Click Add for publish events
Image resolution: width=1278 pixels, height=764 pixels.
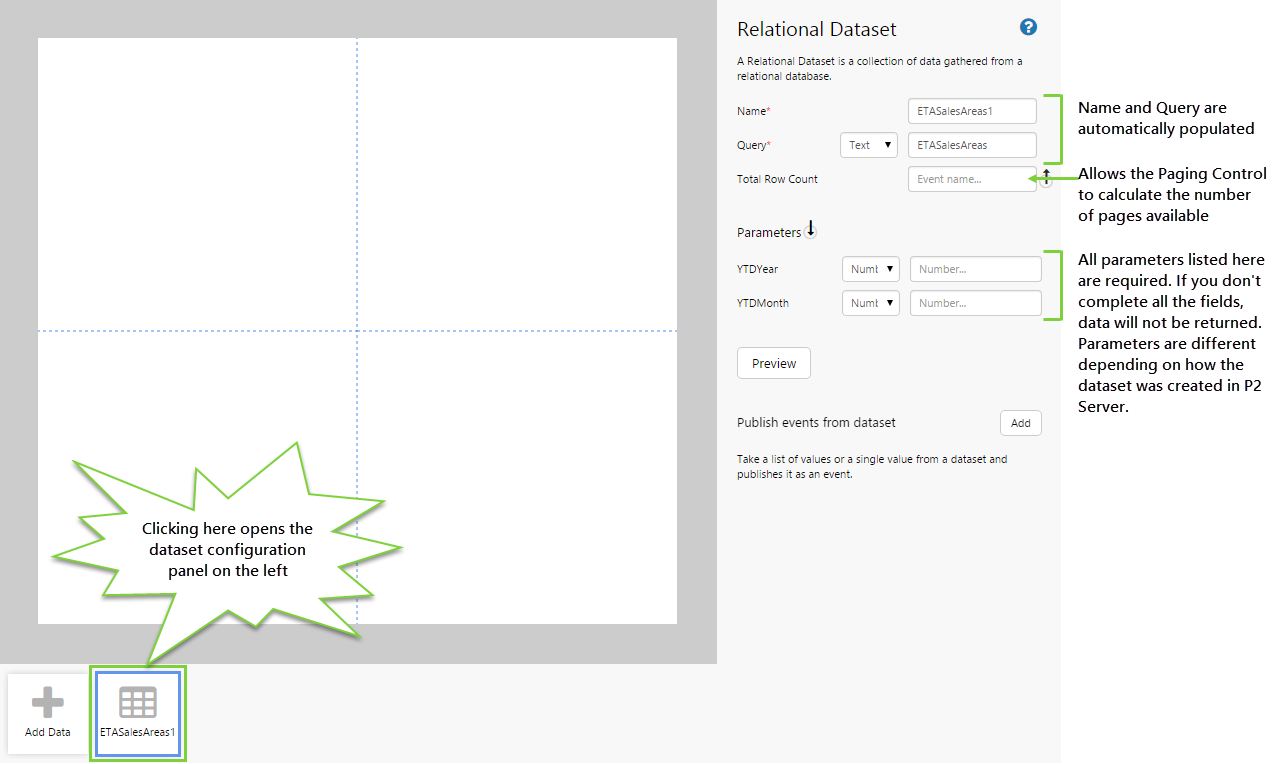coord(1020,423)
